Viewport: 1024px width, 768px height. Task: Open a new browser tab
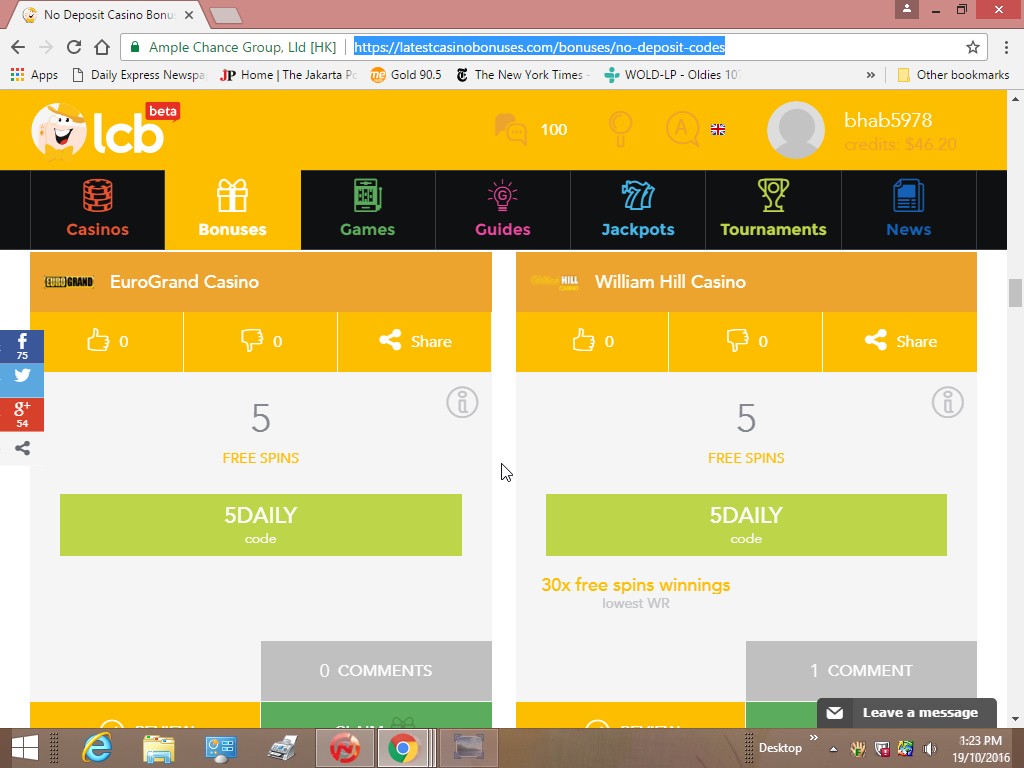(226, 16)
